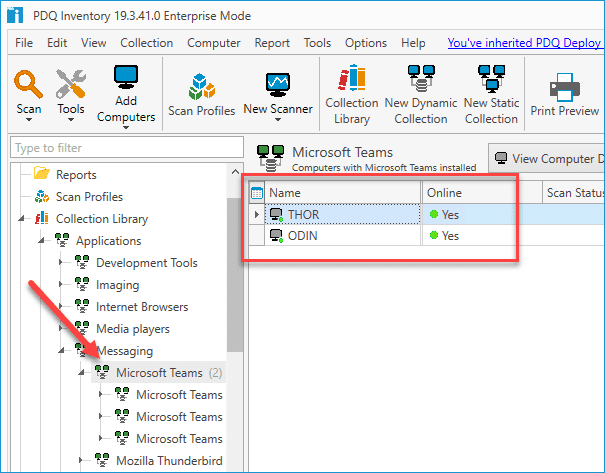This screenshot has width=605, height=473.
Task: Collapse the Microsoft Teams (2) node
Action: pyautogui.click(x=81, y=373)
